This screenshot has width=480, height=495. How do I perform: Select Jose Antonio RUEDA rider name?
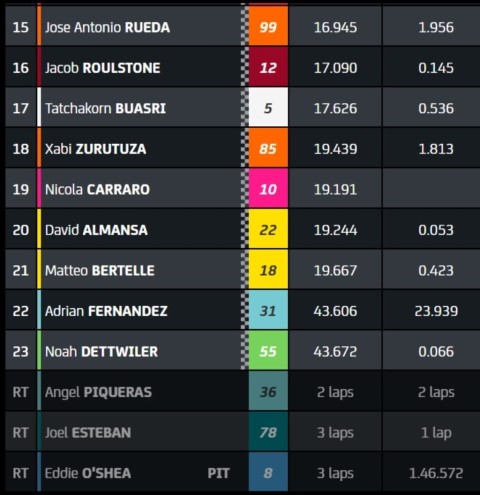pos(107,27)
